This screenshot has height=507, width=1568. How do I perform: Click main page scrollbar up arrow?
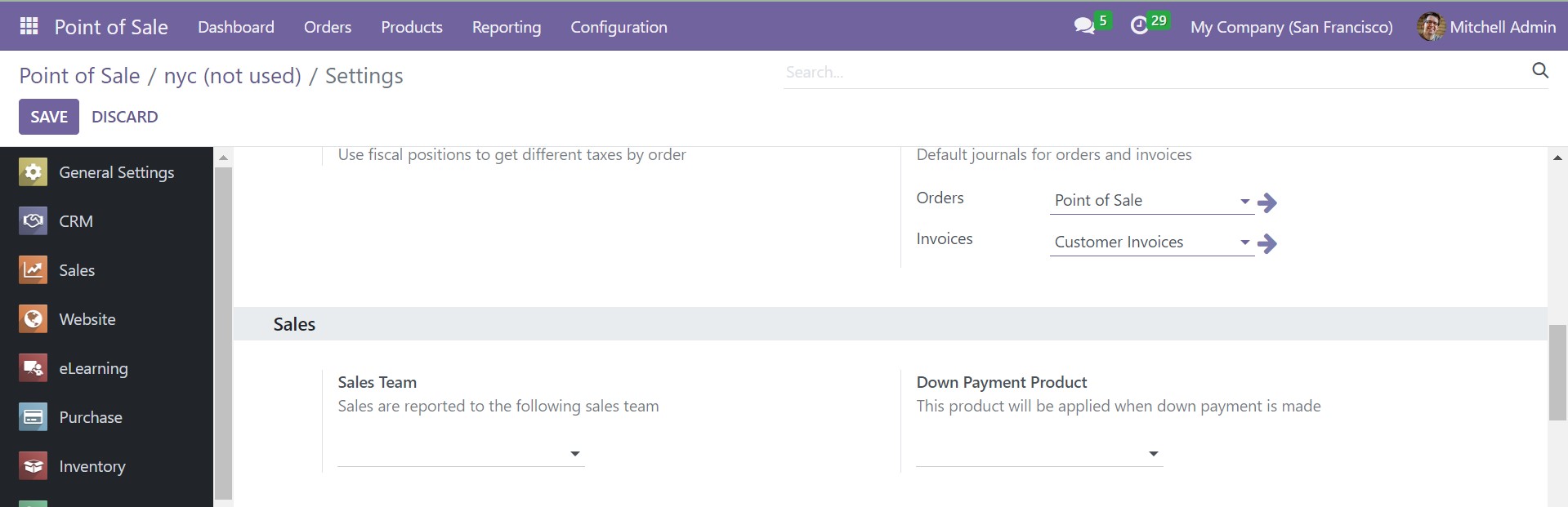pyautogui.click(x=1557, y=157)
